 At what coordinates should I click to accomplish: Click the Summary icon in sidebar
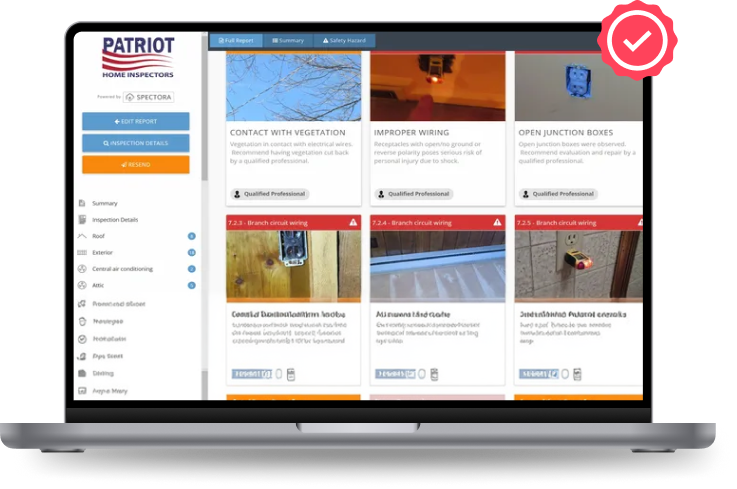click(x=81, y=203)
